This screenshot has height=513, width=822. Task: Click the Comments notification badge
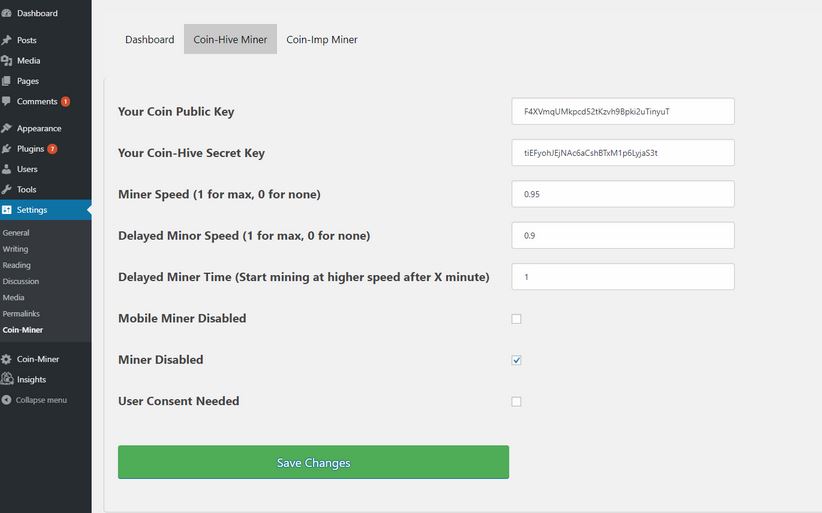(66, 102)
